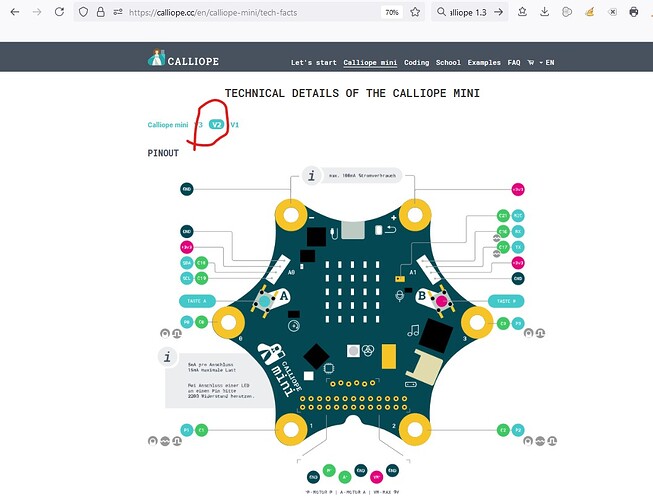Click the shield tracking protection icon

click(84, 12)
